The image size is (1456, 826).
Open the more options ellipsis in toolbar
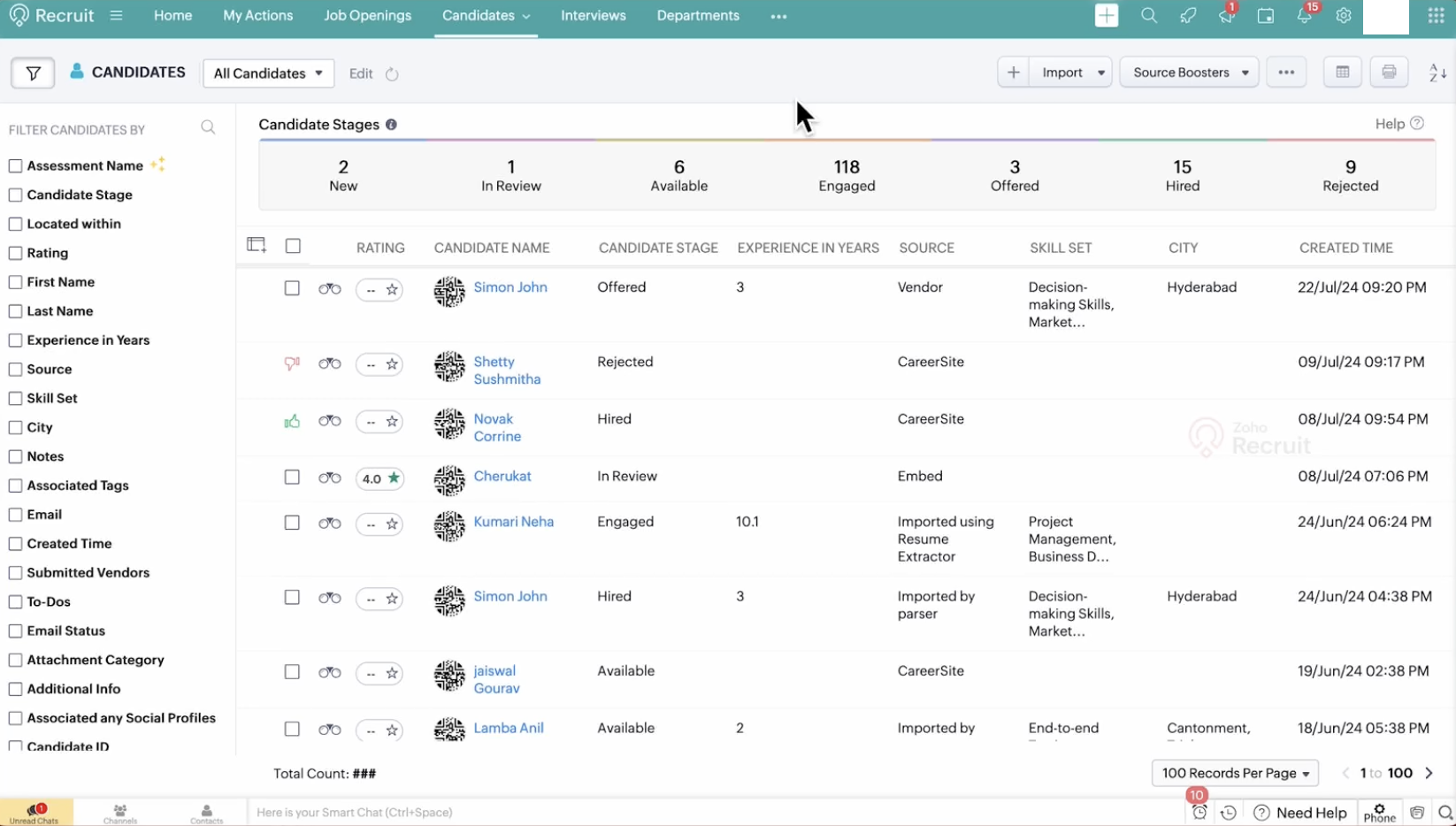(x=1286, y=73)
